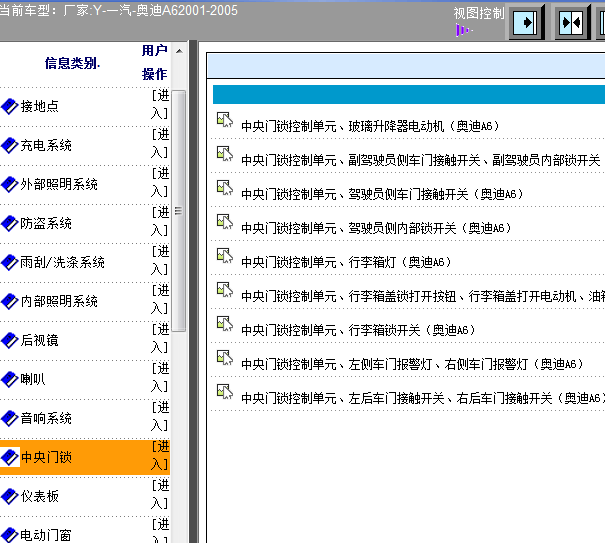
Task: Click [进入] for 雨刮/洗涤系统
Action: [160, 260]
